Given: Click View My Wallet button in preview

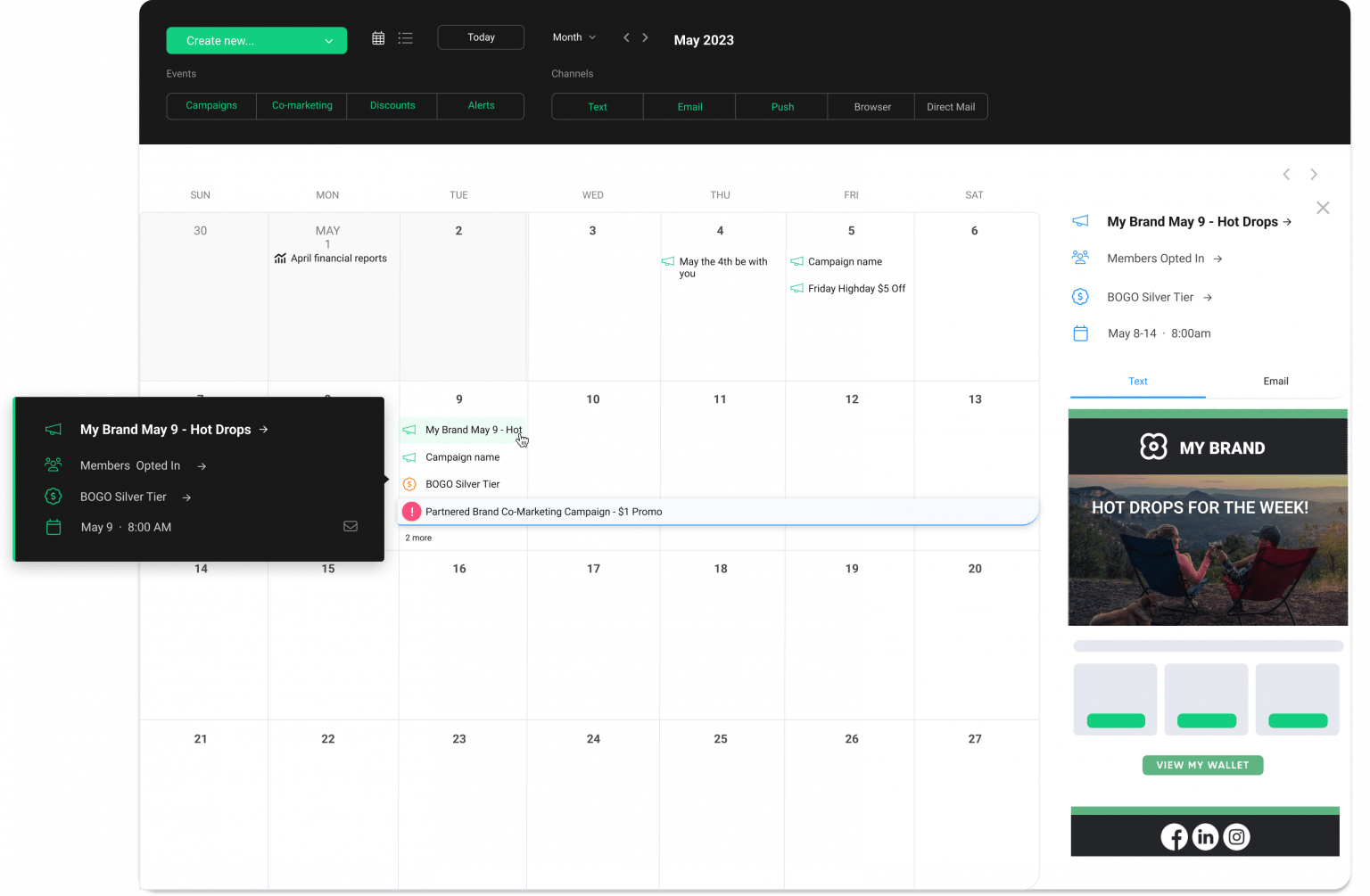Looking at the screenshot, I should (1202, 765).
